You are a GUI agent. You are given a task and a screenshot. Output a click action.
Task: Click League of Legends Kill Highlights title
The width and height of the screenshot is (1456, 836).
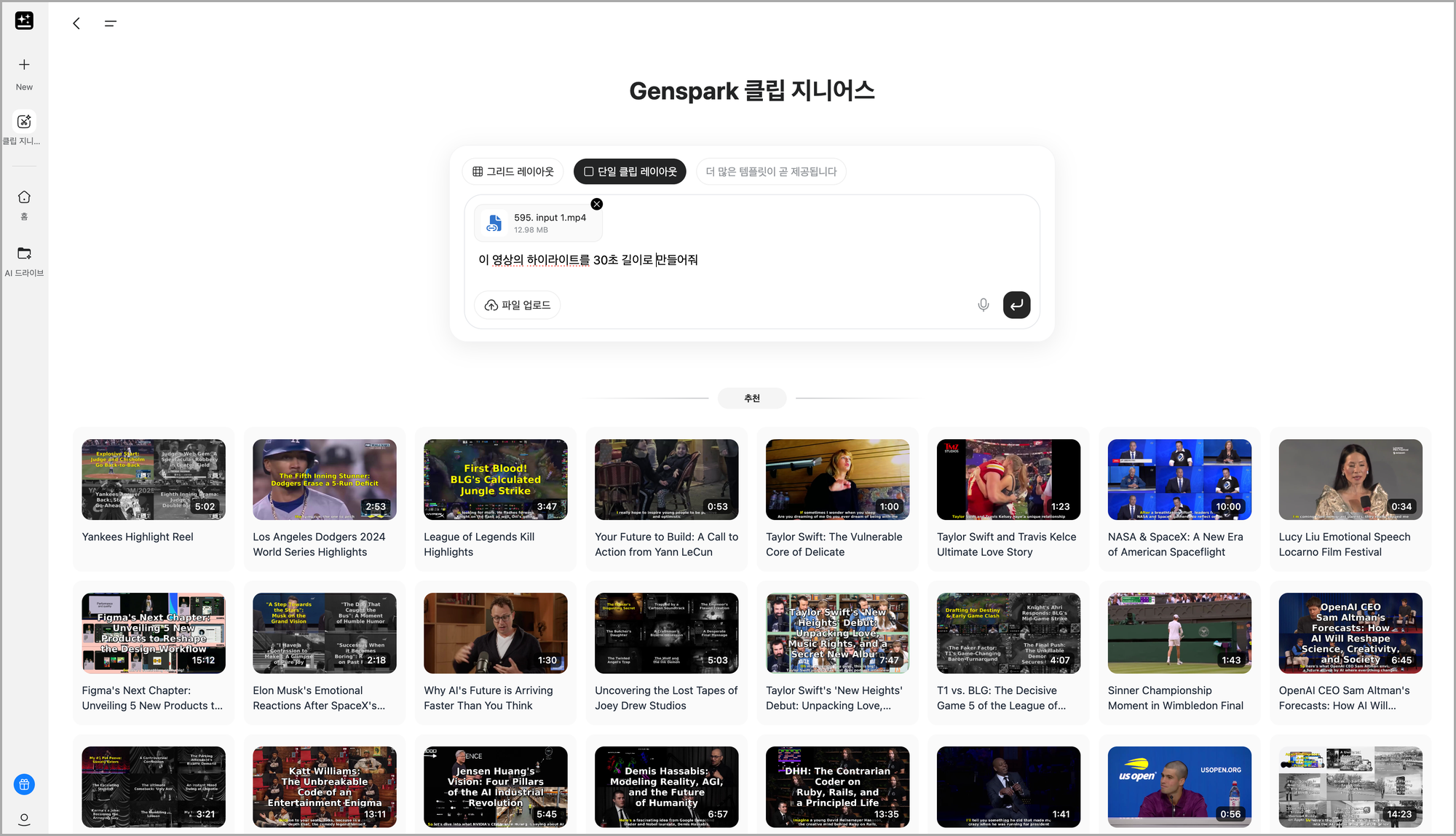pyautogui.click(x=479, y=545)
